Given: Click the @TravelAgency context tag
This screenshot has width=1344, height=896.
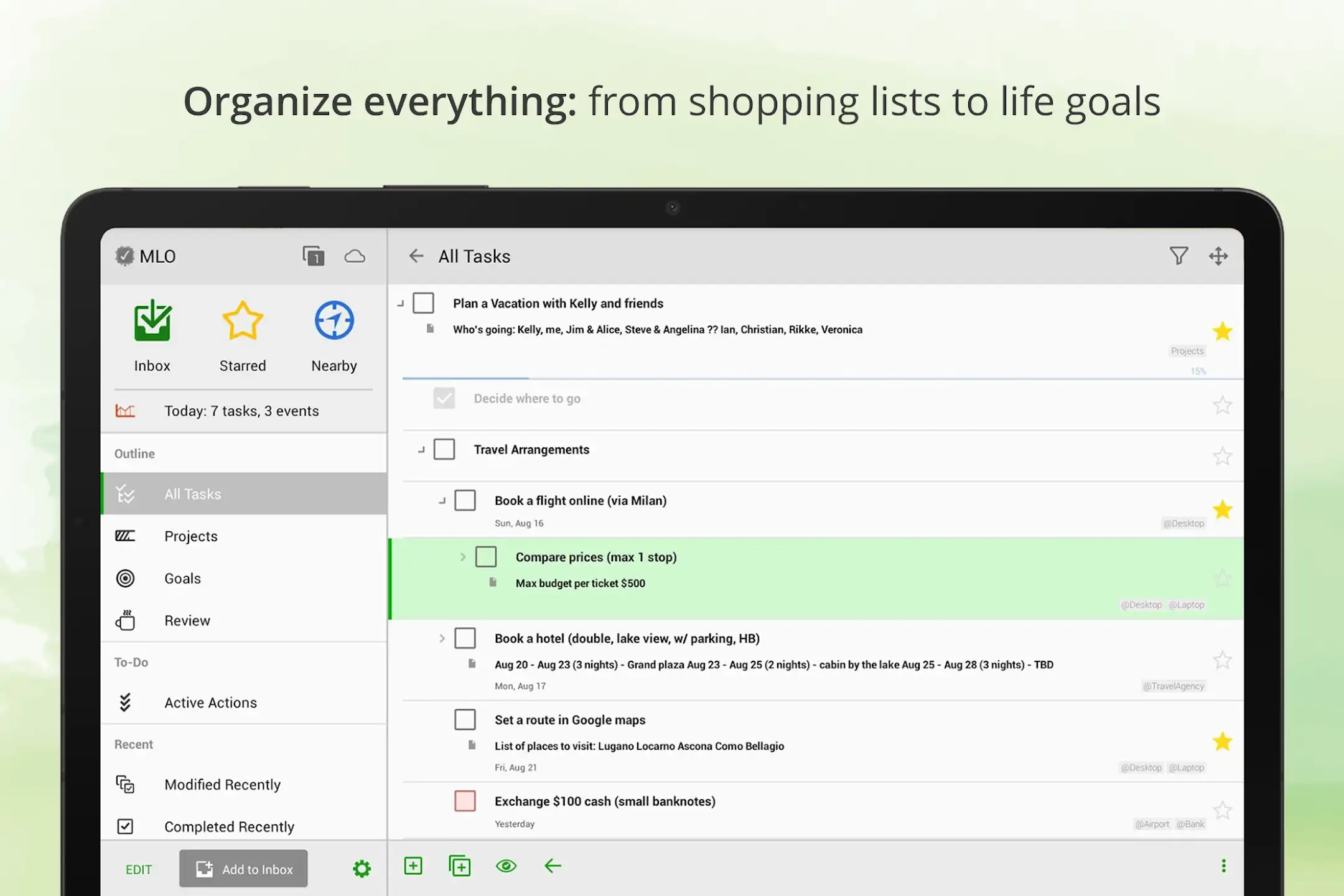Looking at the screenshot, I should coord(1174,686).
